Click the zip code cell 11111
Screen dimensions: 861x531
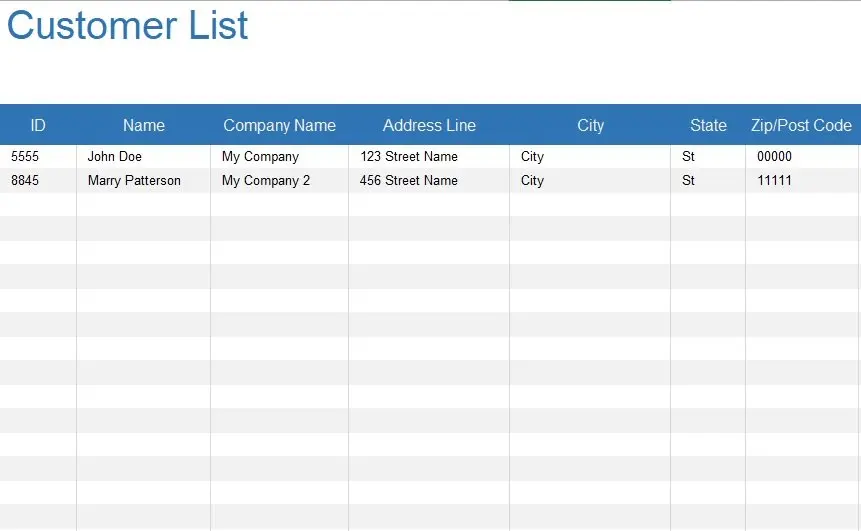point(803,181)
